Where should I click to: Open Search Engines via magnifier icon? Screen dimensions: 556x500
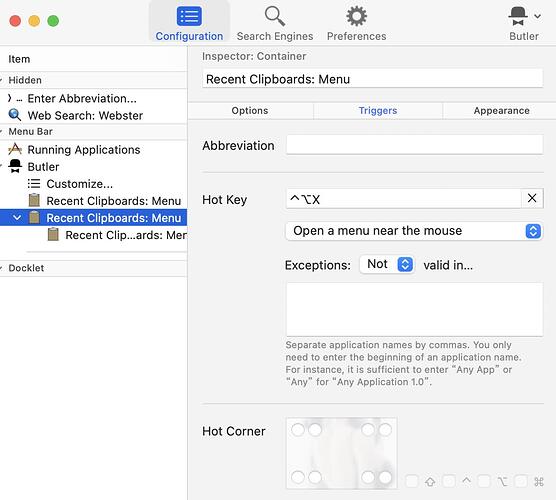tap(275, 16)
